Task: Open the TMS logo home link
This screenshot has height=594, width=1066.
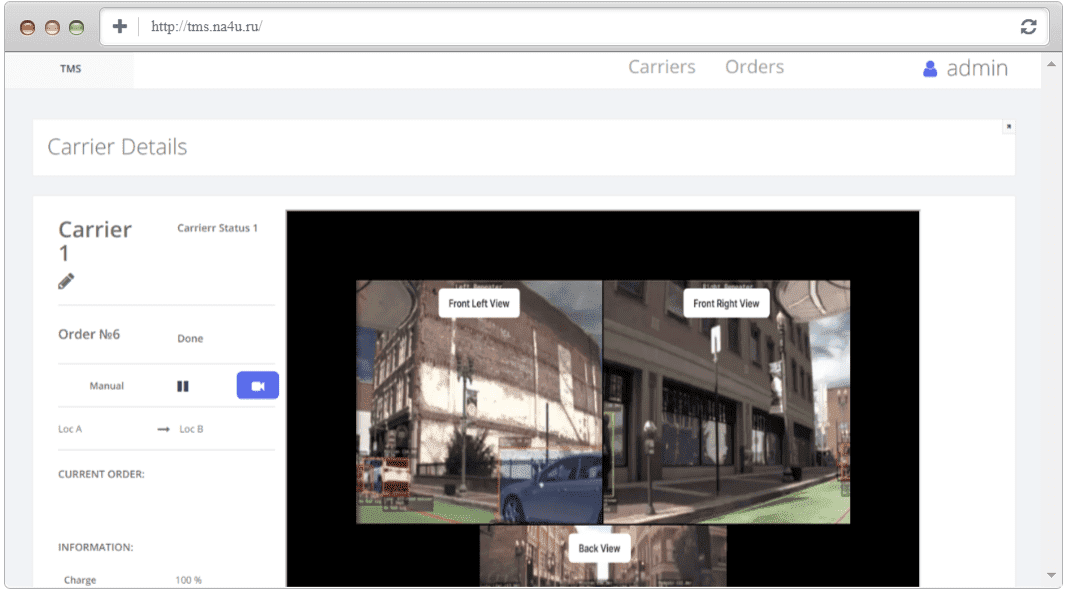Action: pyautogui.click(x=70, y=69)
